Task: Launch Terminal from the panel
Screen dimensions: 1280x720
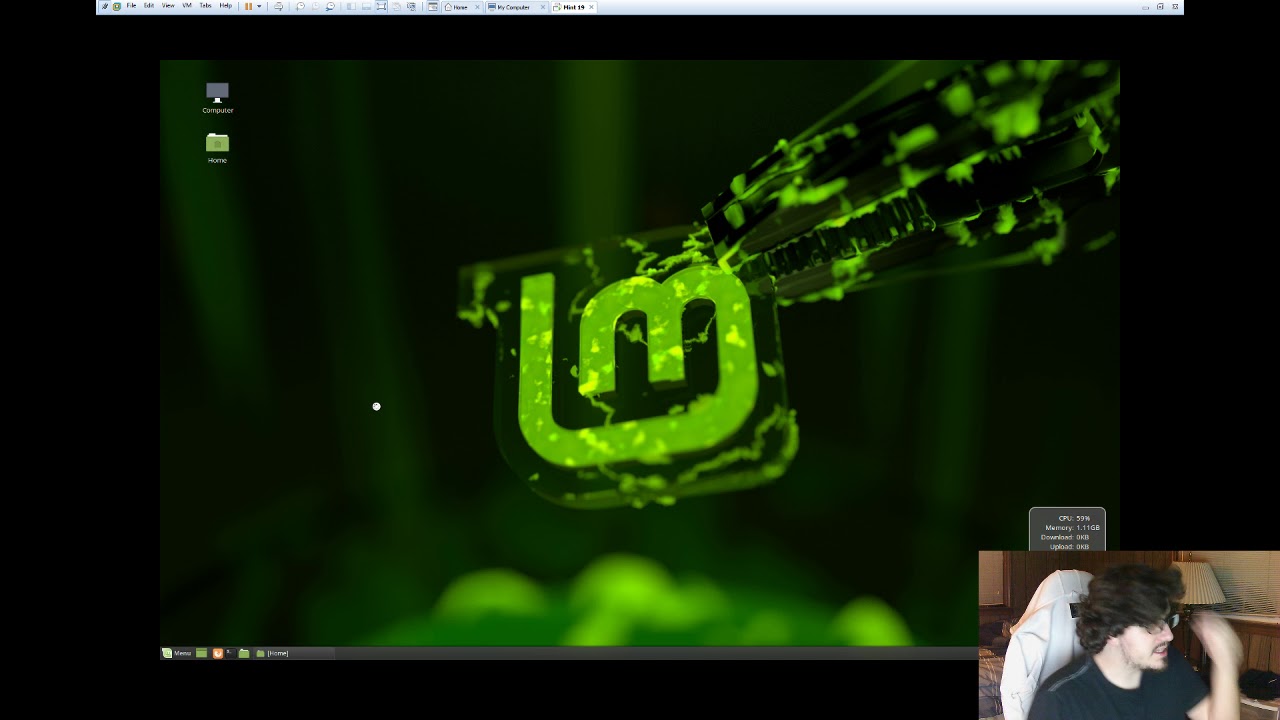Action: pyautogui.click(x=231, y=653)
